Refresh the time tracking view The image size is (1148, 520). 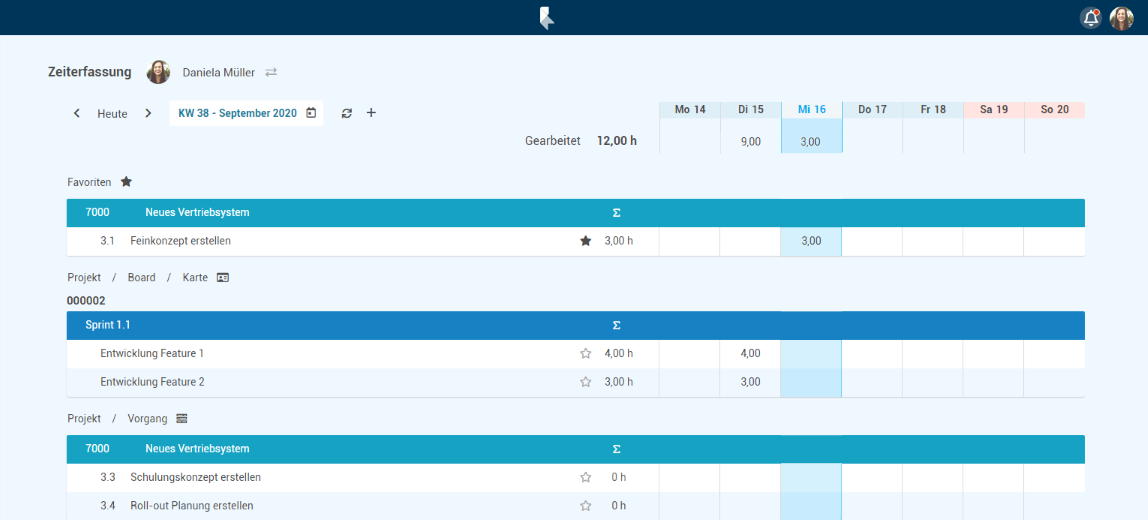pyautogui.click(x=347, y=113)
